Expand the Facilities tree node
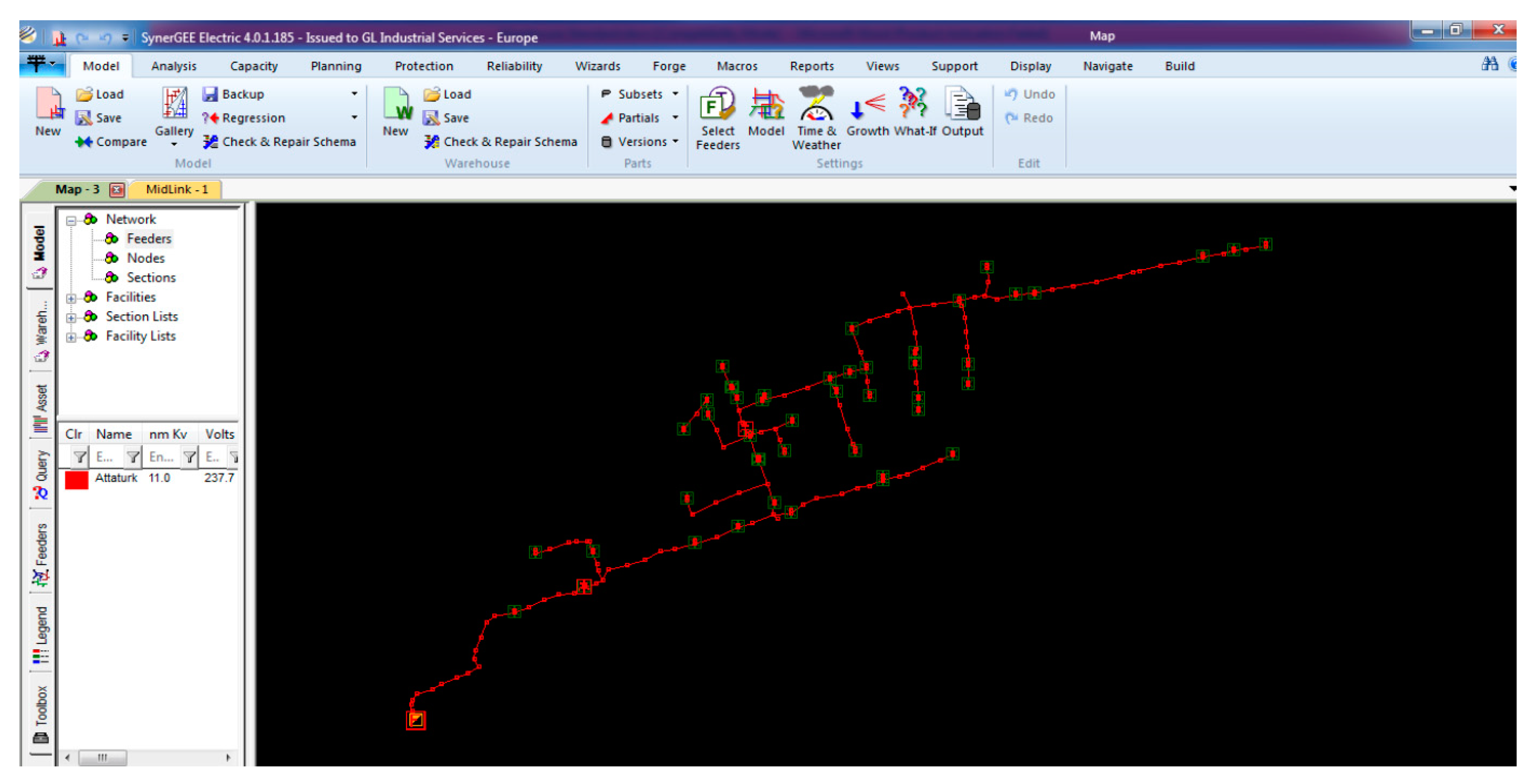 click(x=72, y=298)
